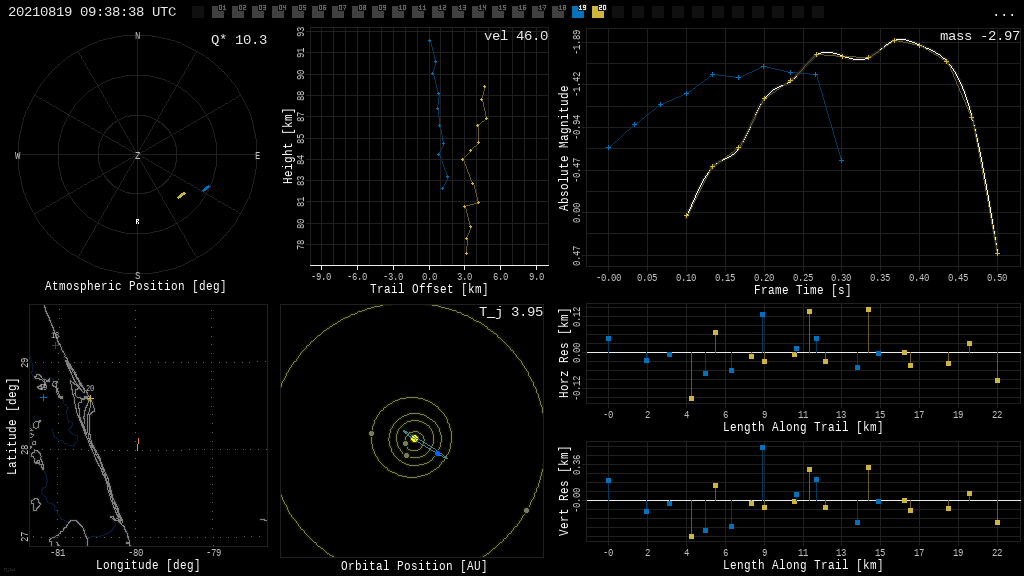Viewport: 1024px width, 576px height.
Task: Click the timestamp 20210819 09:38:38 UTC
Action: click(92, 12)
